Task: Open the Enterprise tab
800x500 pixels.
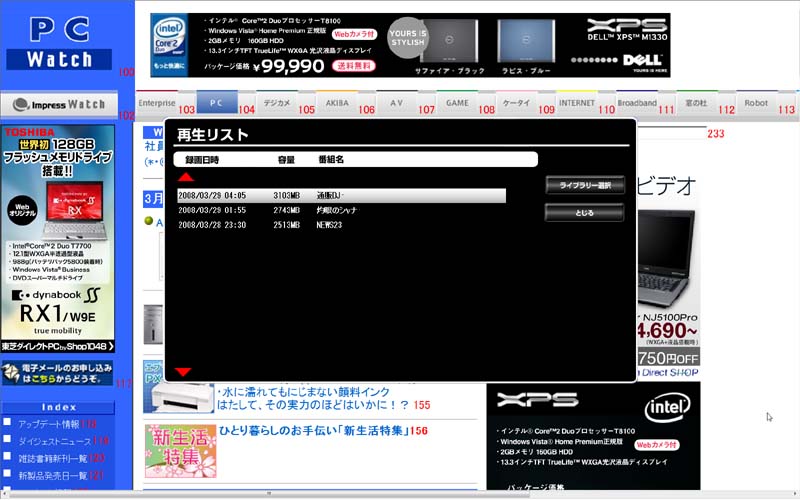Action: point(157,103)
